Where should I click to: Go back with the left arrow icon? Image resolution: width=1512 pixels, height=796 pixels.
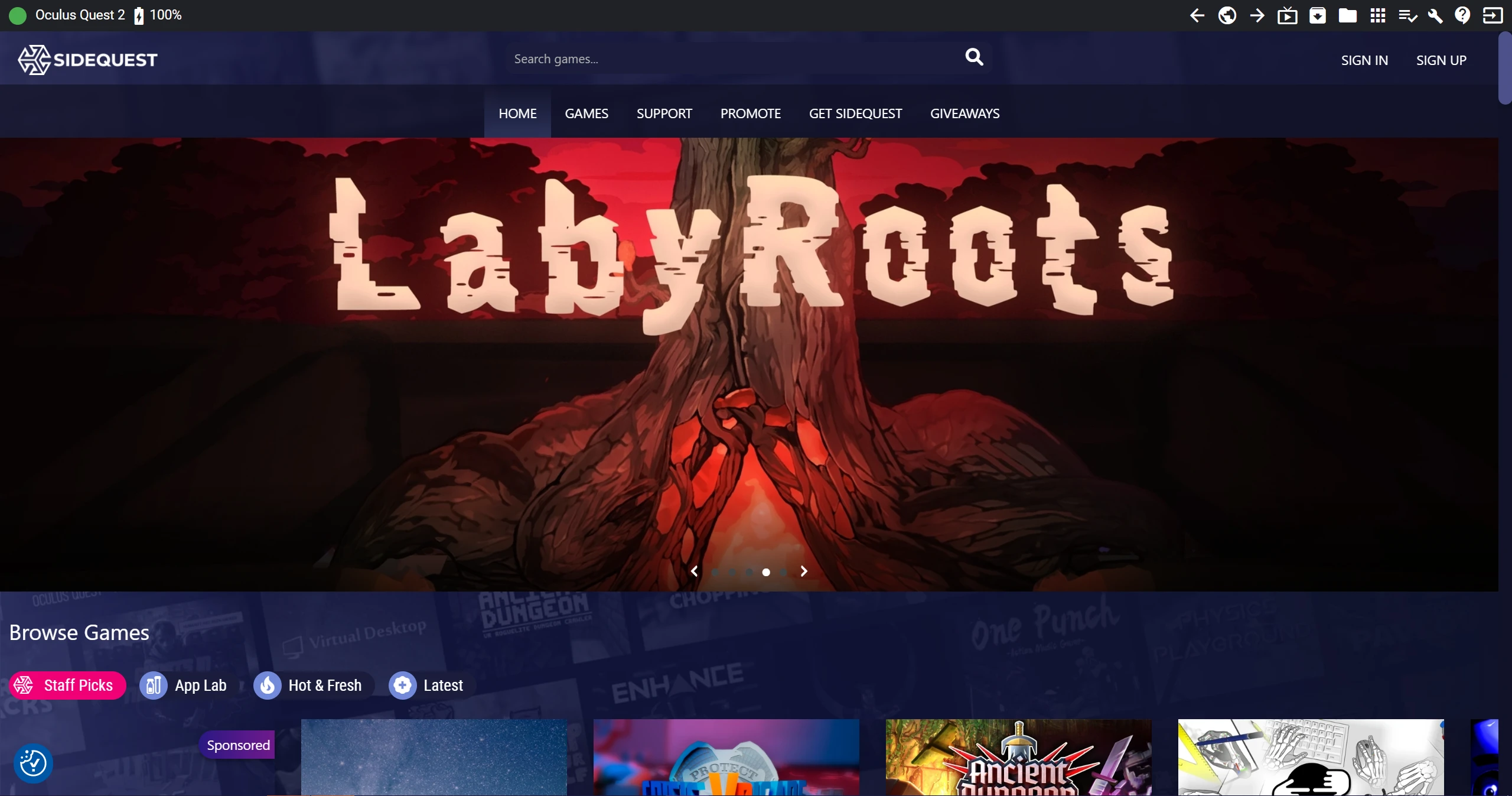coord(1197,15)
